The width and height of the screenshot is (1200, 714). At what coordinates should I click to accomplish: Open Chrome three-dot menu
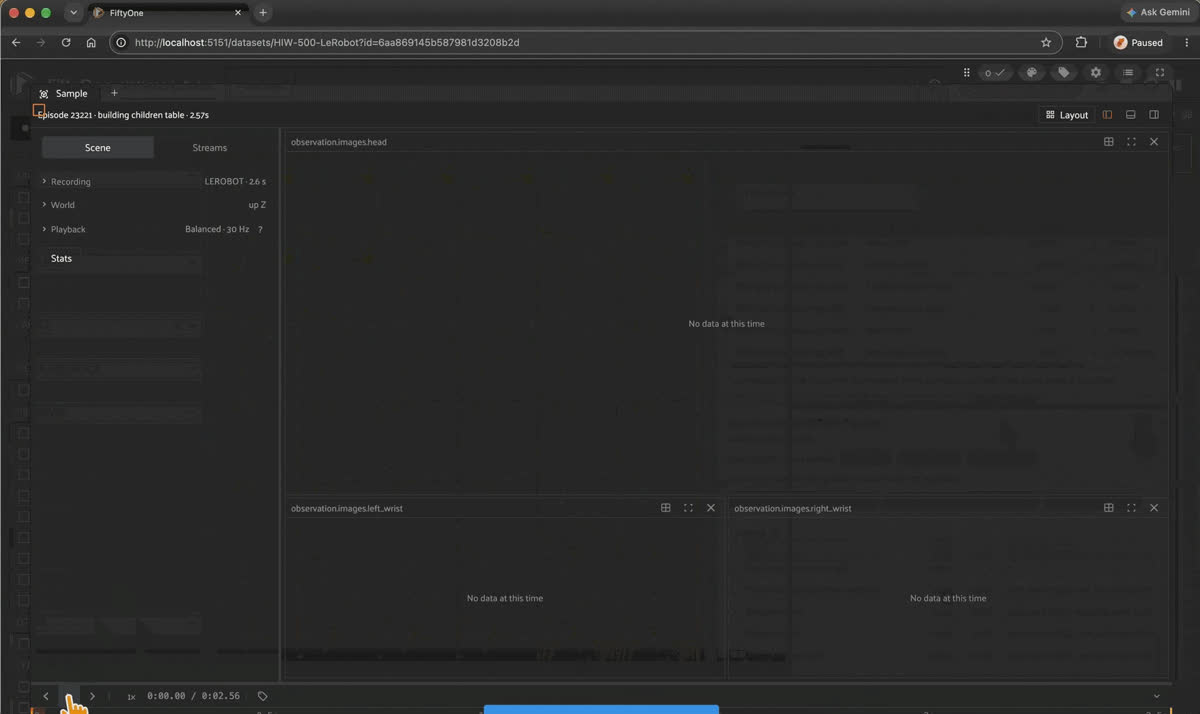point(1185,43)
